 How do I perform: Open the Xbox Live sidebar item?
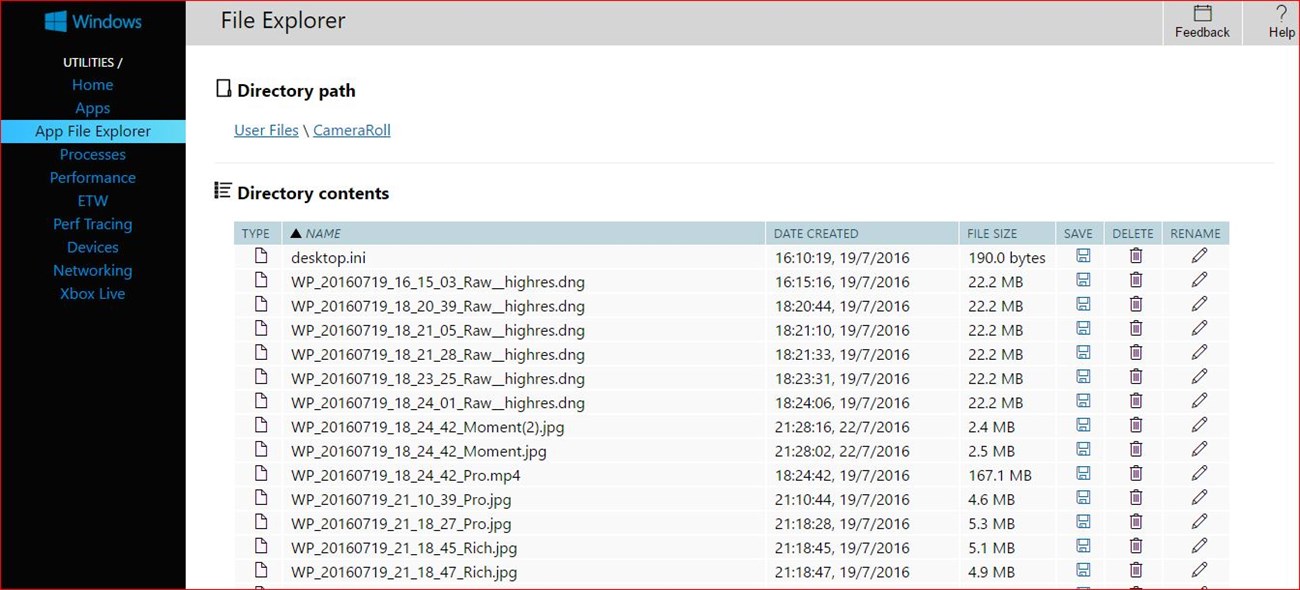93,294
